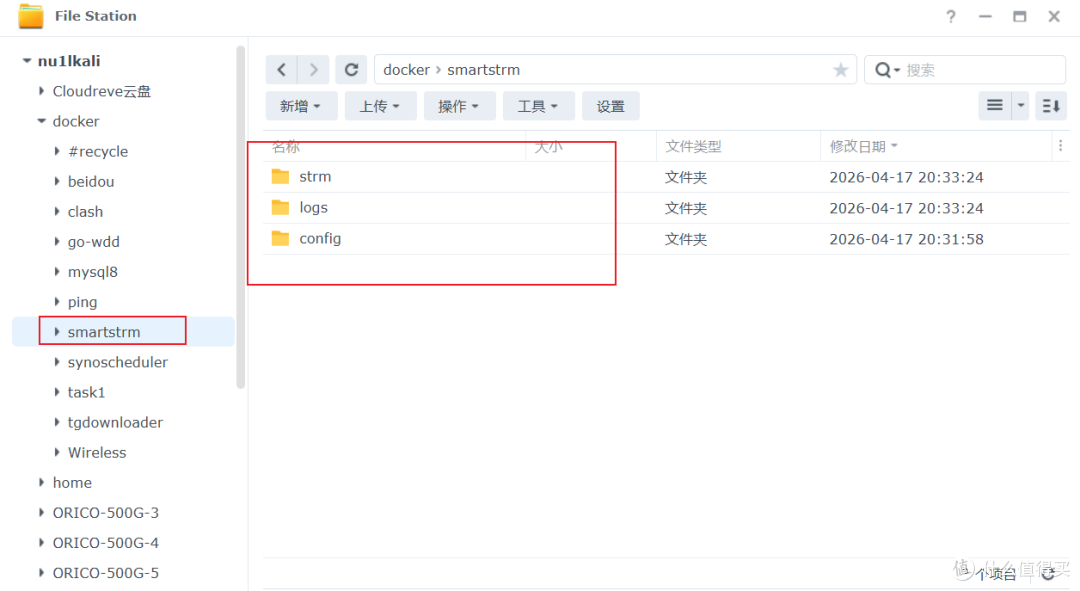The width and height of the screenshot is (1080, 591).
Task: Click the config folder icon
Action: tap(280, 238)
